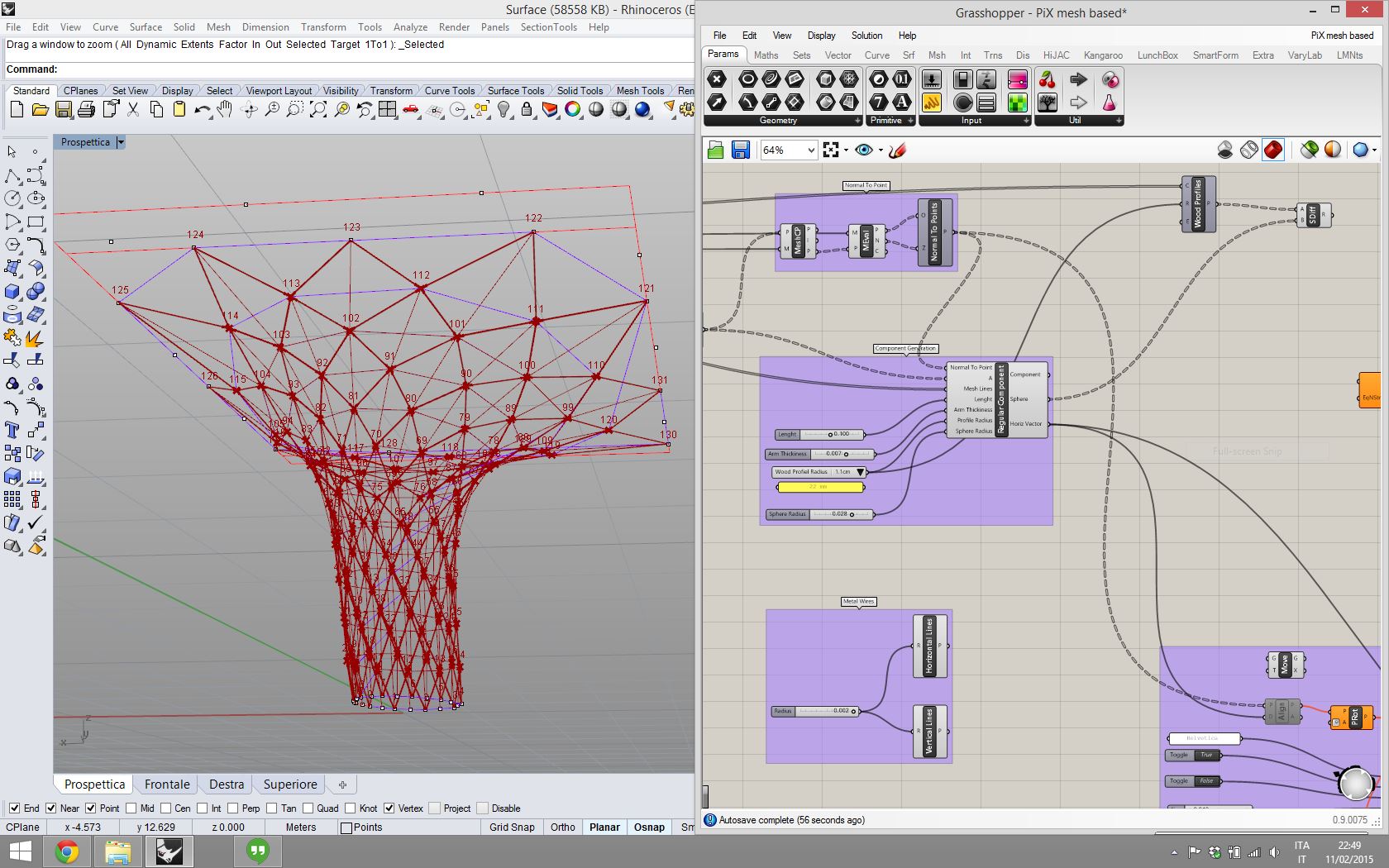Click the cherries icon in Util panel

(x=1047, y=80)
